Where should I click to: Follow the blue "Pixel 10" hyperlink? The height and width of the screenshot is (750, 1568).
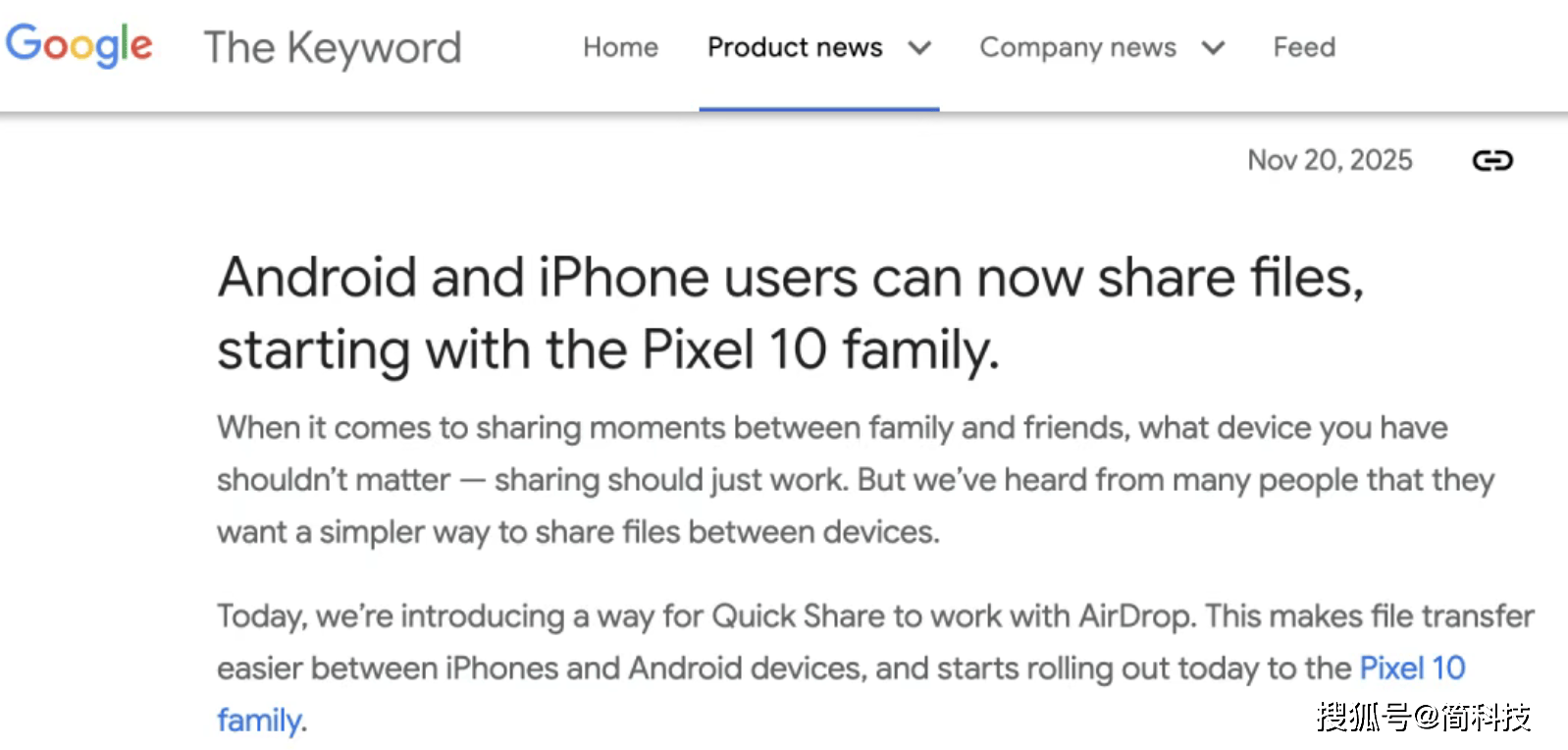tap(1412, 669)
